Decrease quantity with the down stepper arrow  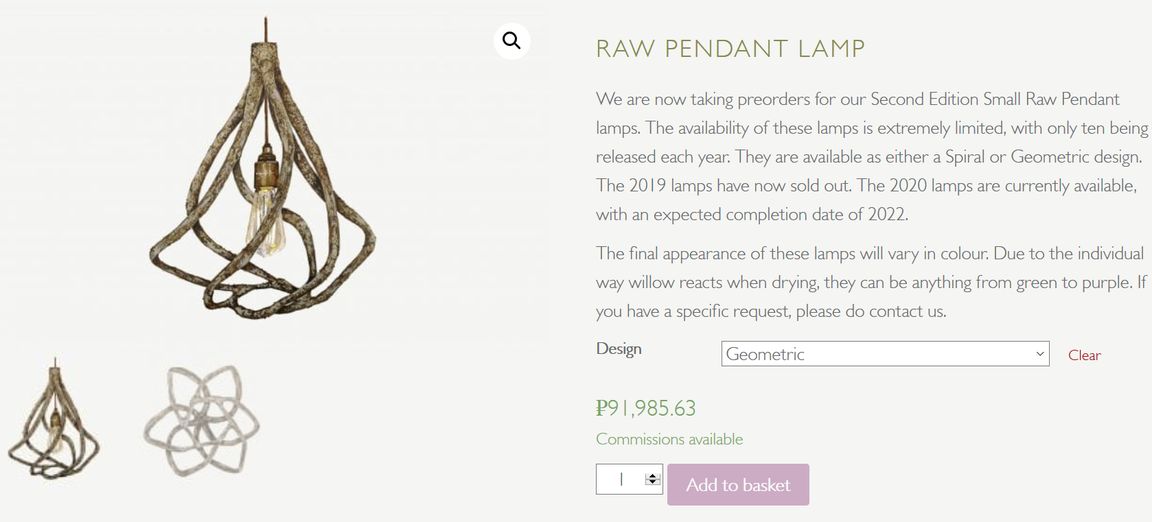(653, 484)
